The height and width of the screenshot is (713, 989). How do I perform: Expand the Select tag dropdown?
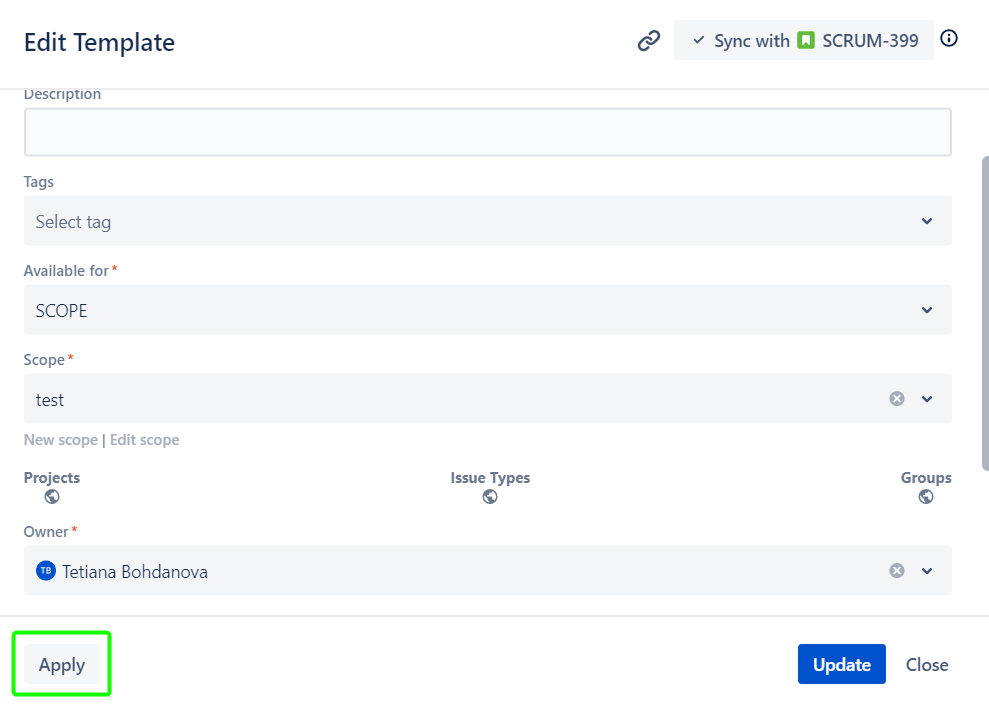pos(926,221)
